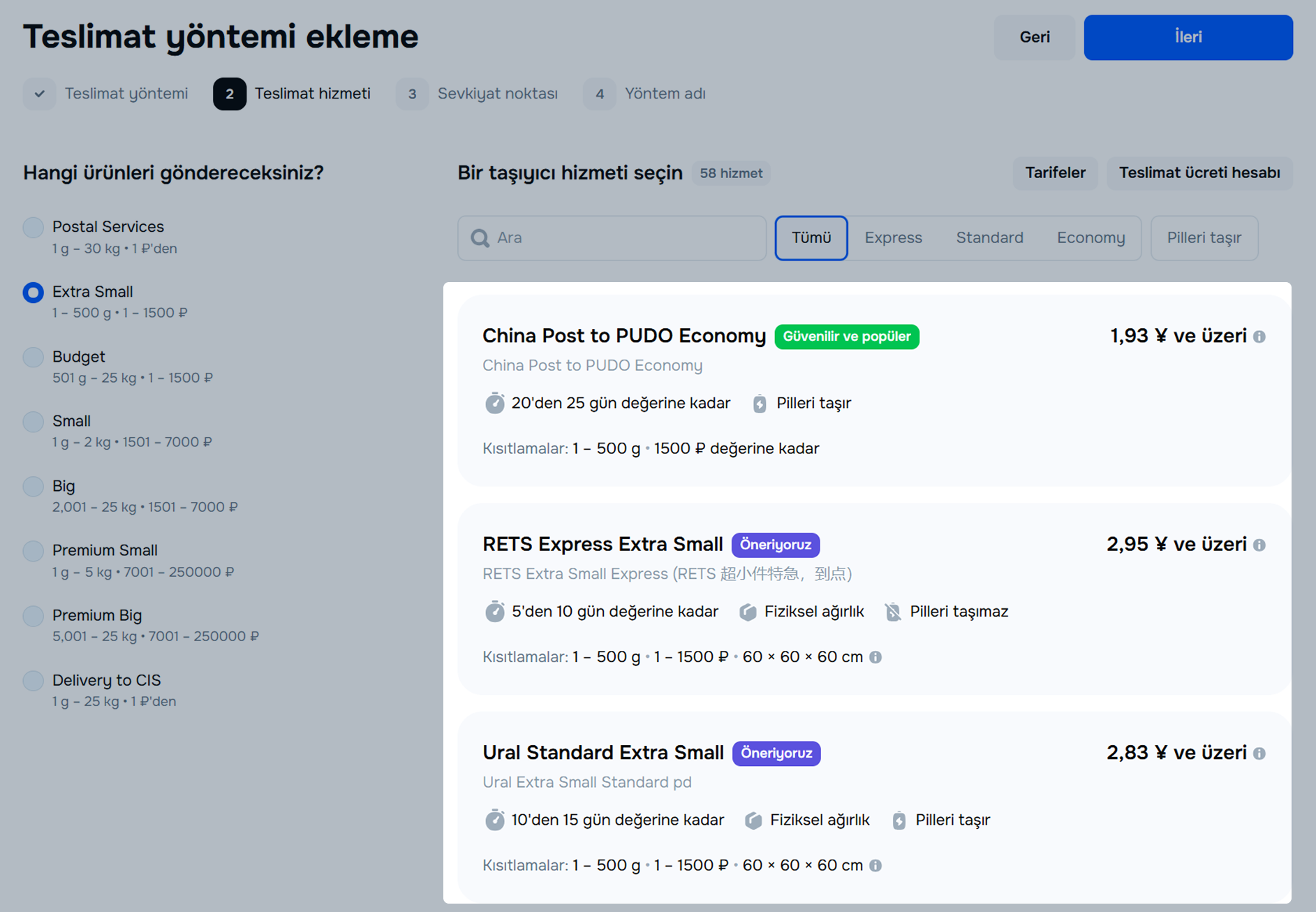Viewport: 1316px width, 912px height.
Task: Click info icon after RETS dimension restrictions
Action: pos(875,657)
